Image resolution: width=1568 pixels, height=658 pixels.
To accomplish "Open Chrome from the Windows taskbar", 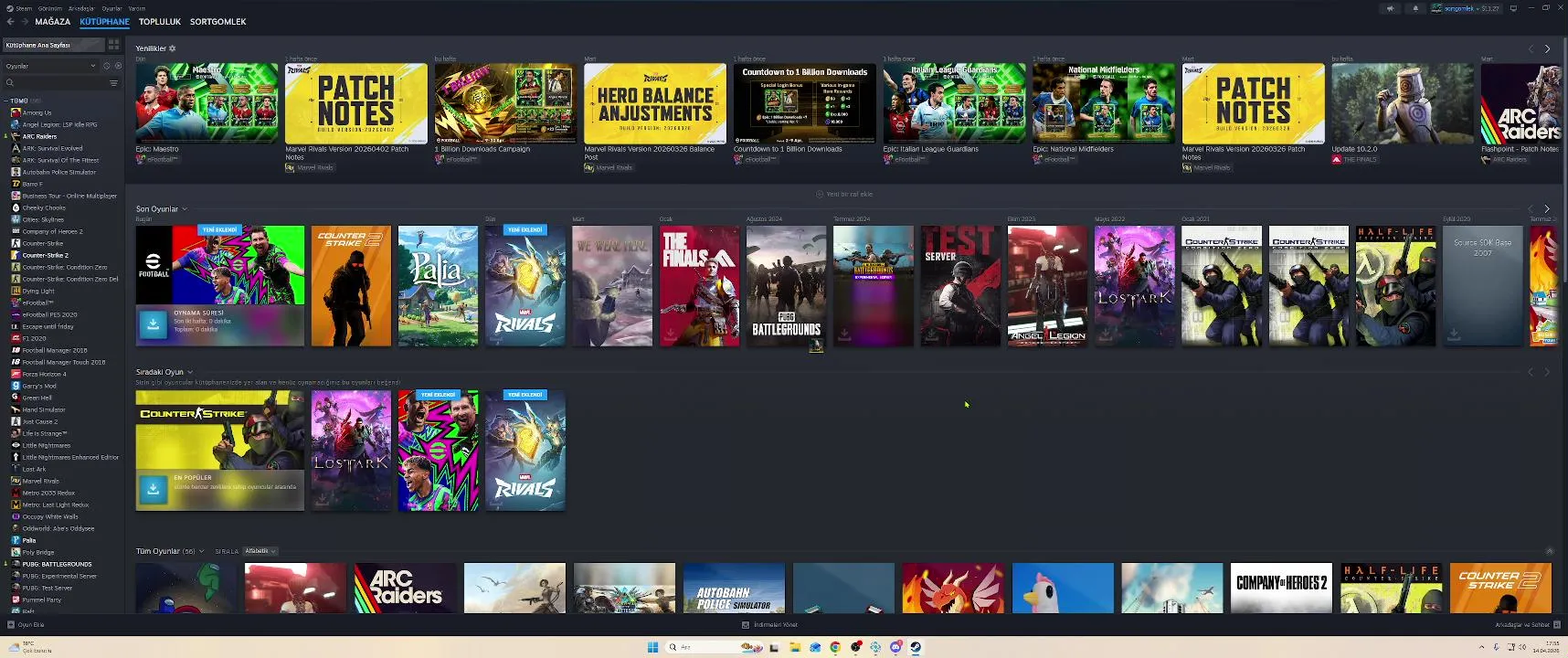I will 835,647.
